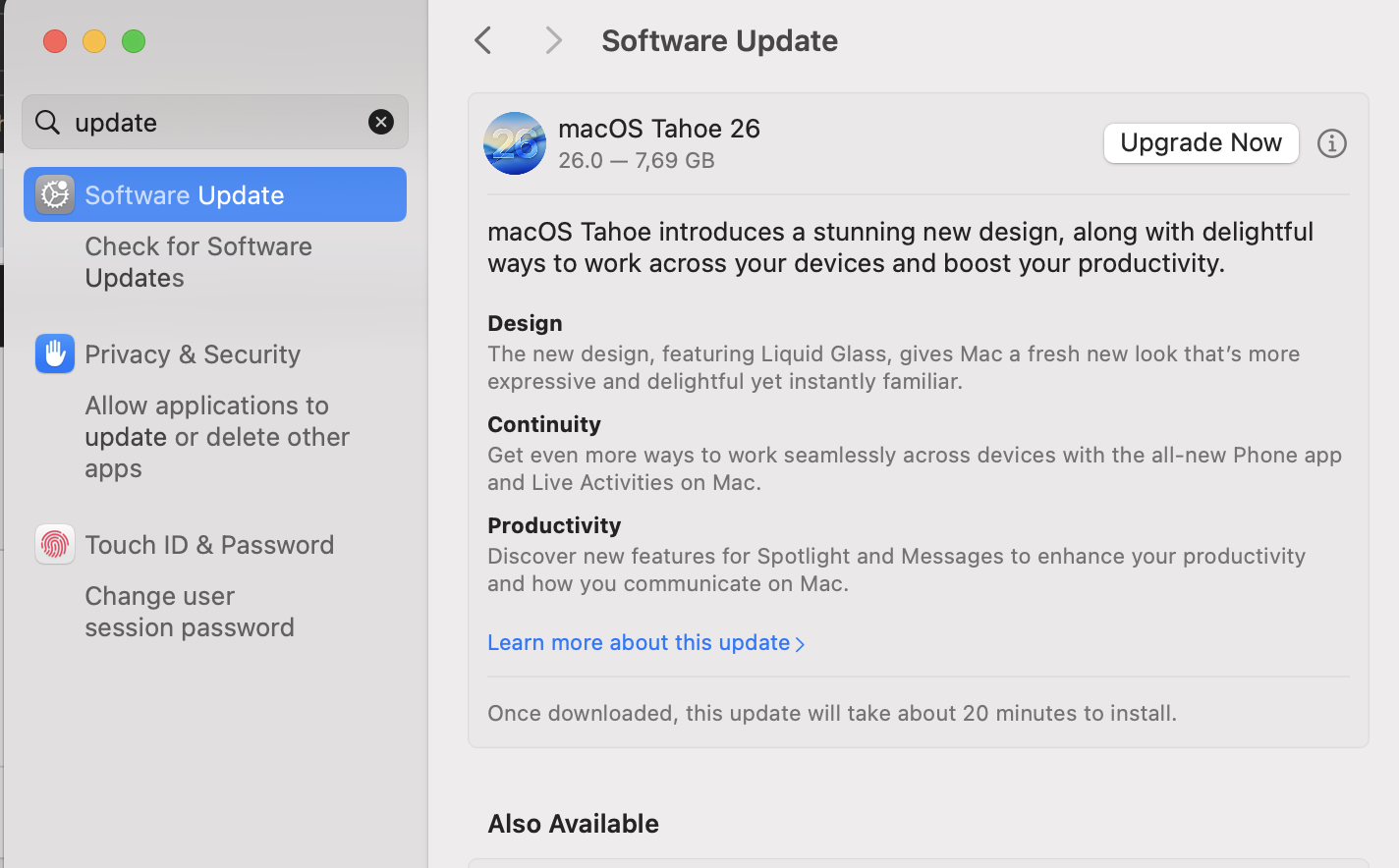Open Check for Software Updates result
This screenshot has width=1399, height=868.
pyautogui.click(x=198, y=262)
